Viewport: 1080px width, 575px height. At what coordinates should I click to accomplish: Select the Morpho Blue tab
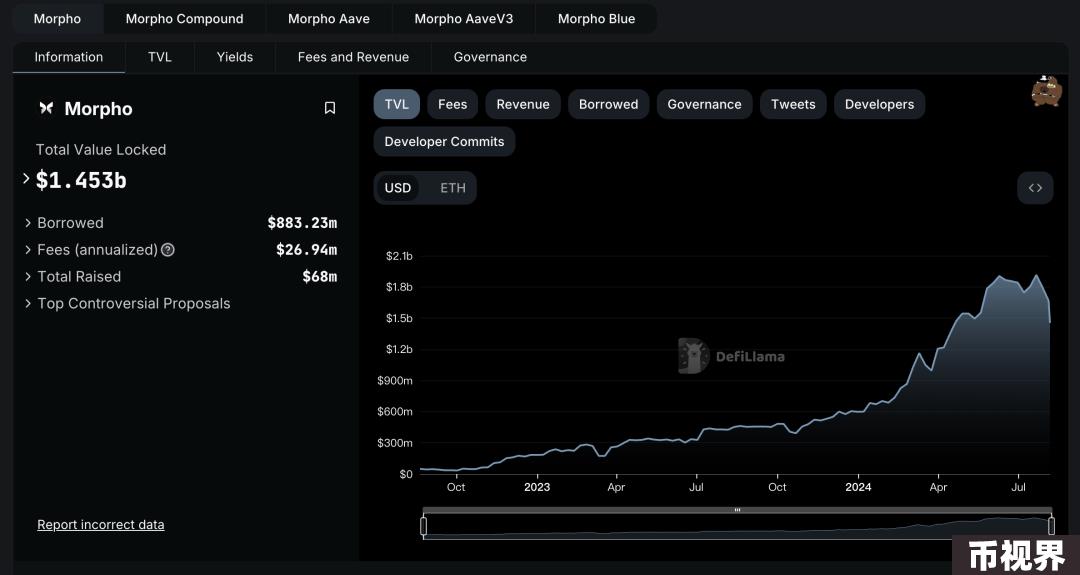click(x=596, y=19)
